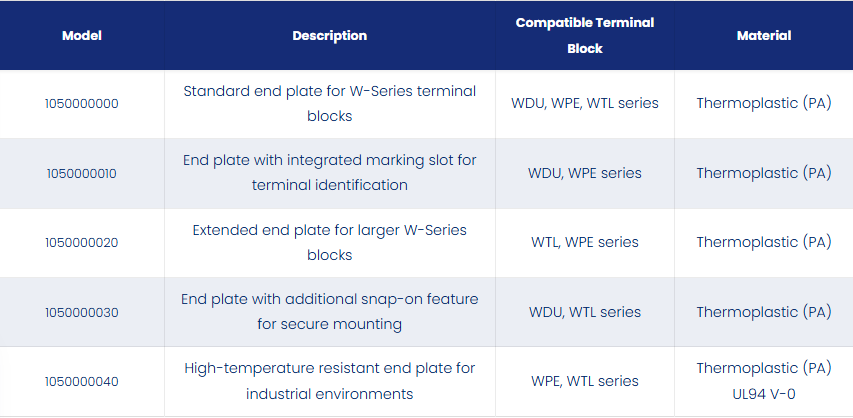Click the WPE, WTL series cell
Screen dimensions: 853x418
click(x=585, y=381)
